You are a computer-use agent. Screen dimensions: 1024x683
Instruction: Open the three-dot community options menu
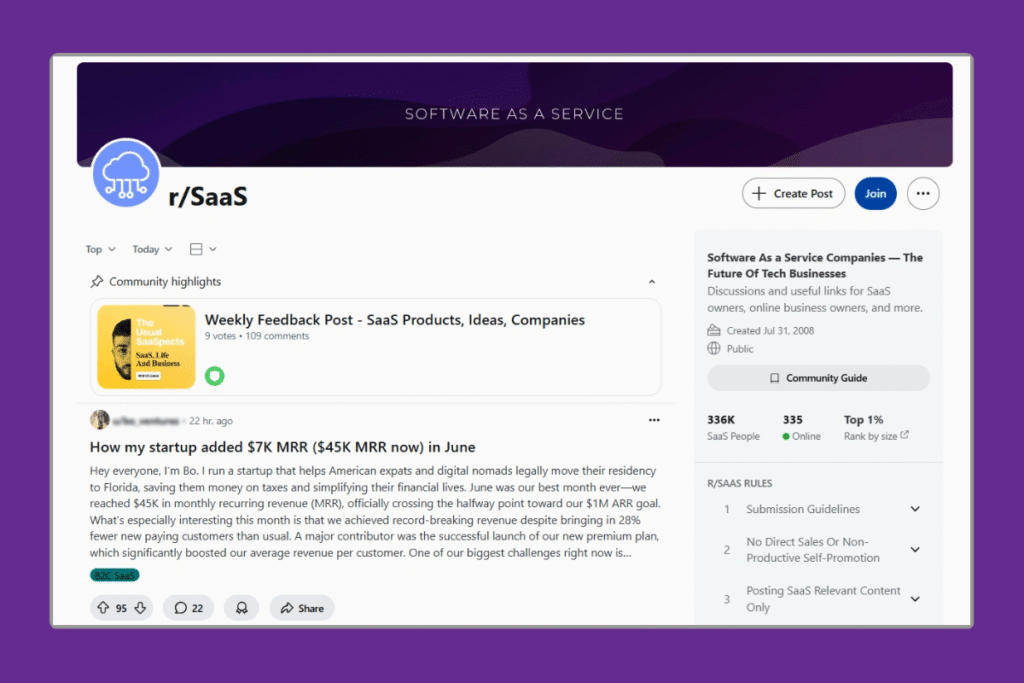(x=922, y=194)
